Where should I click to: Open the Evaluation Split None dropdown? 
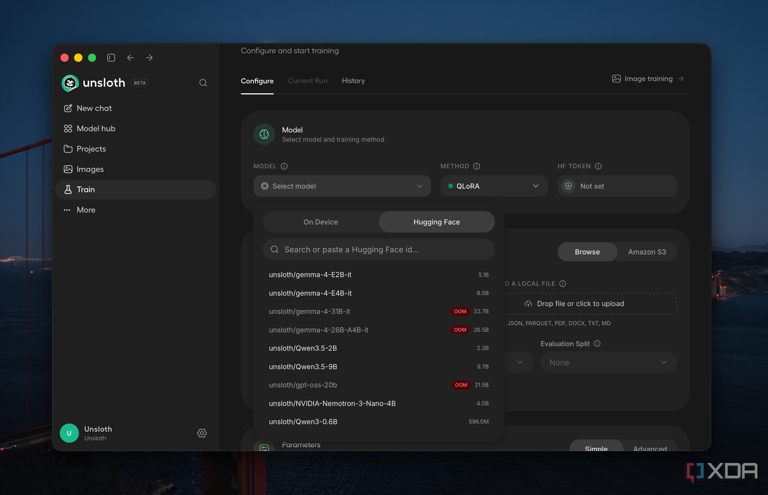tap(609, 363)
